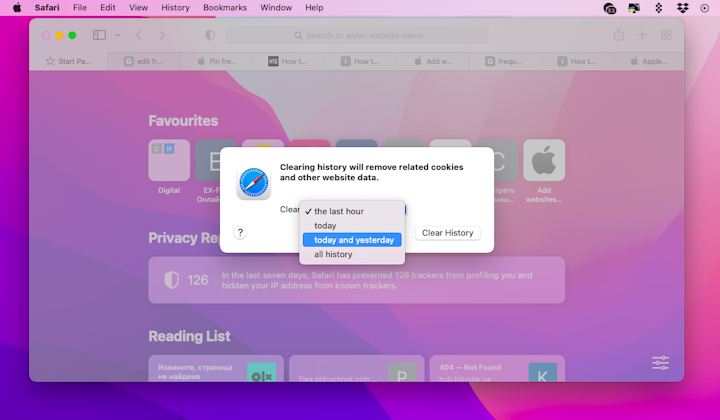Go back to the previous page
Image resolution: width=720 pixels, height=420 pixels.
[139, 35]
